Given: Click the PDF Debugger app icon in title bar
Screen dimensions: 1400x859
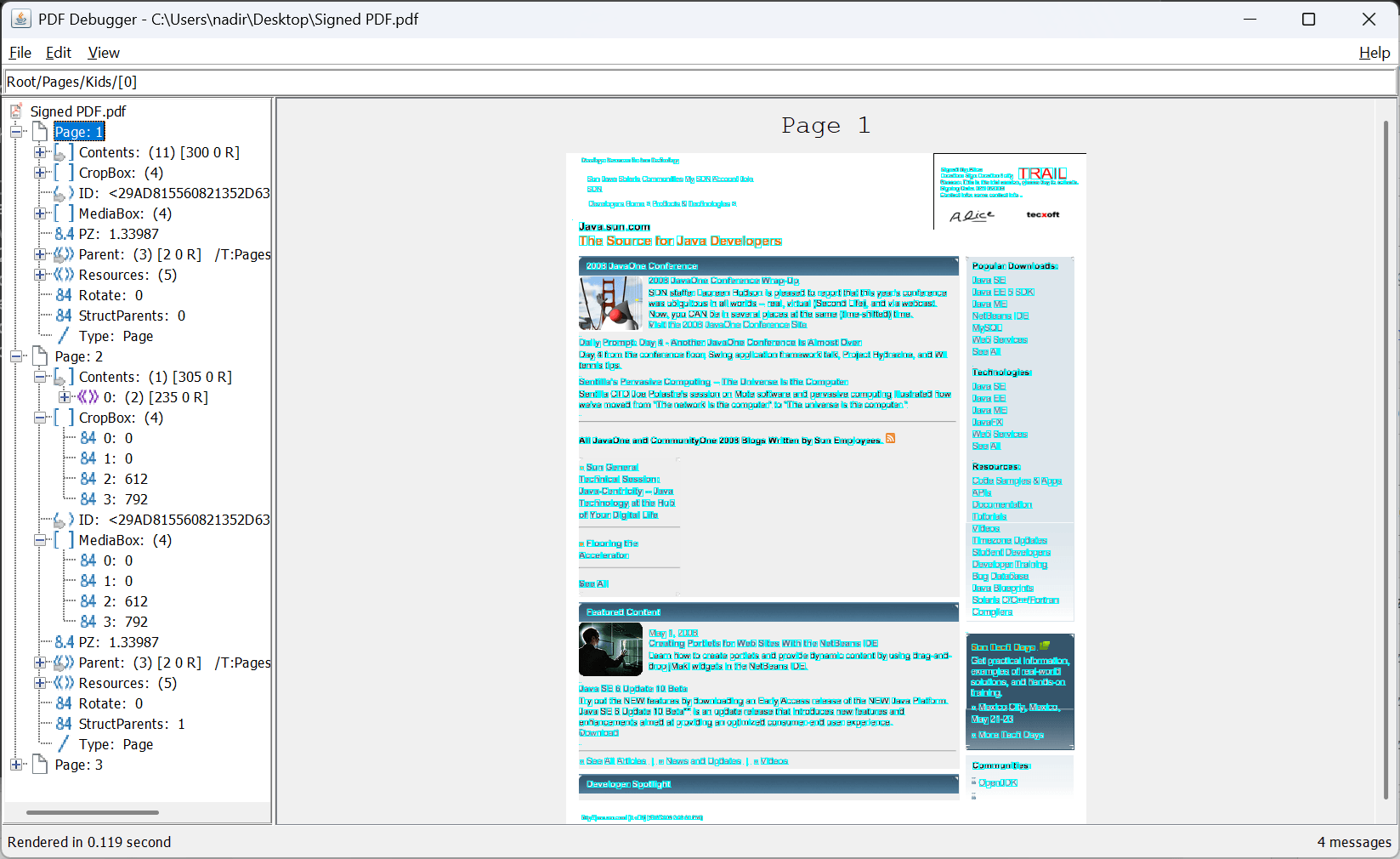Looking at the screenshot, I should (20, 19).
